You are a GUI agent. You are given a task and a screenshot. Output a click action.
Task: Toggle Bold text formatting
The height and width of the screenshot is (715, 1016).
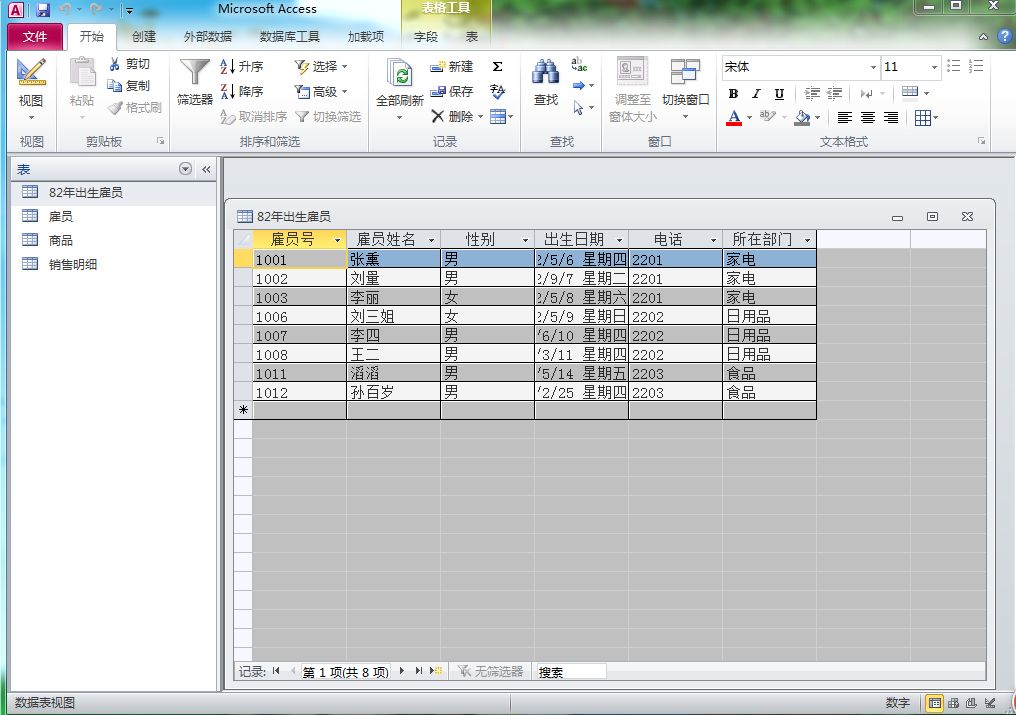733,94
